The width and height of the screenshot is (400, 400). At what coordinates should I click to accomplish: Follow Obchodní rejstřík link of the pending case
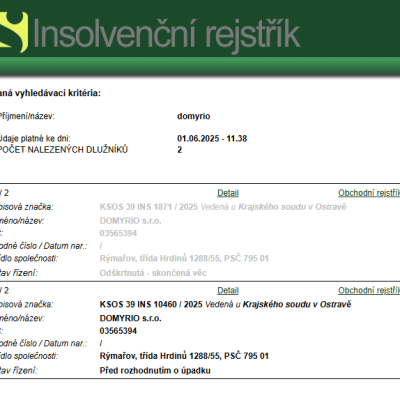(369, 291)
